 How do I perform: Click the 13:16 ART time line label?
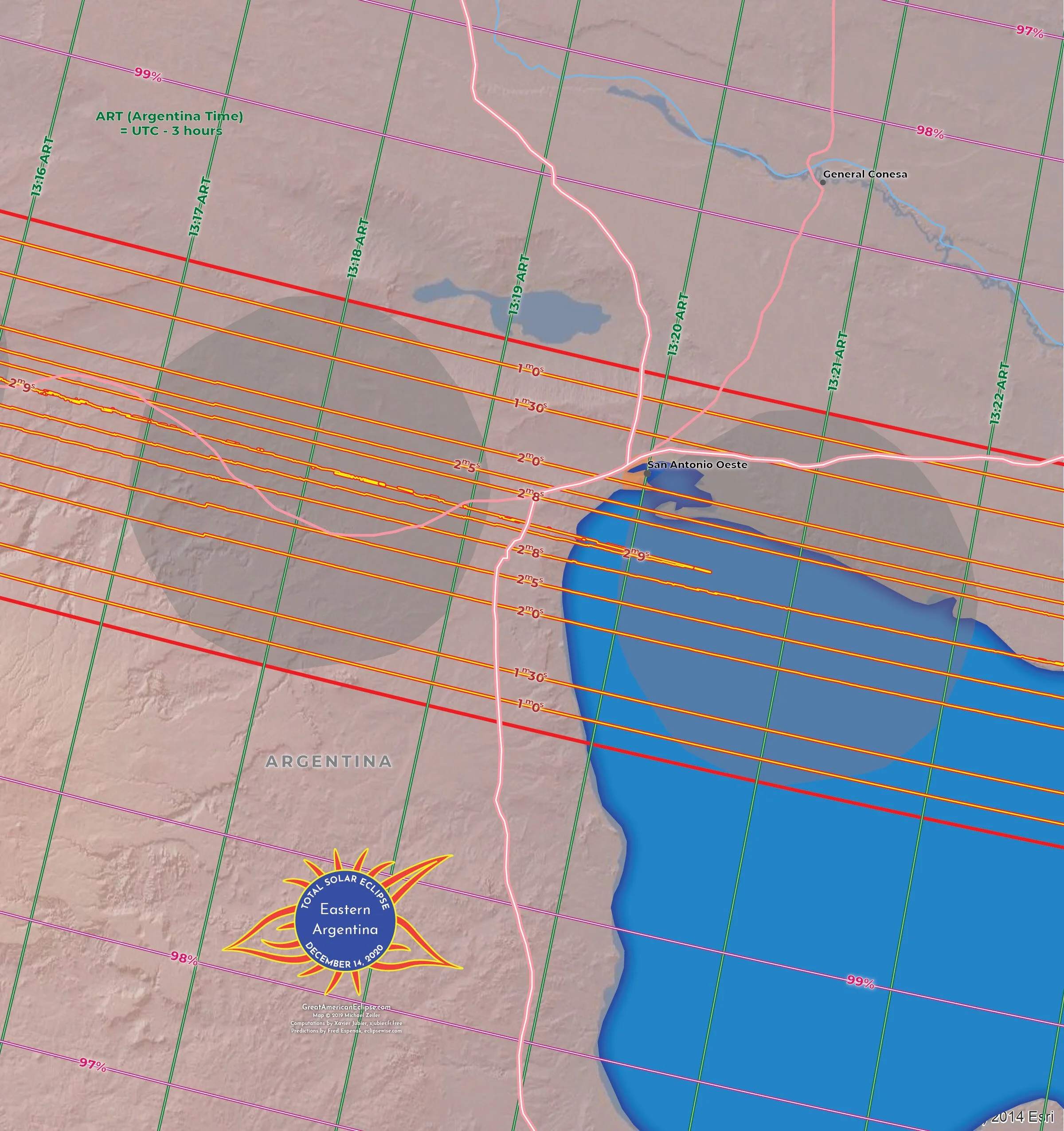click(43, 167)
